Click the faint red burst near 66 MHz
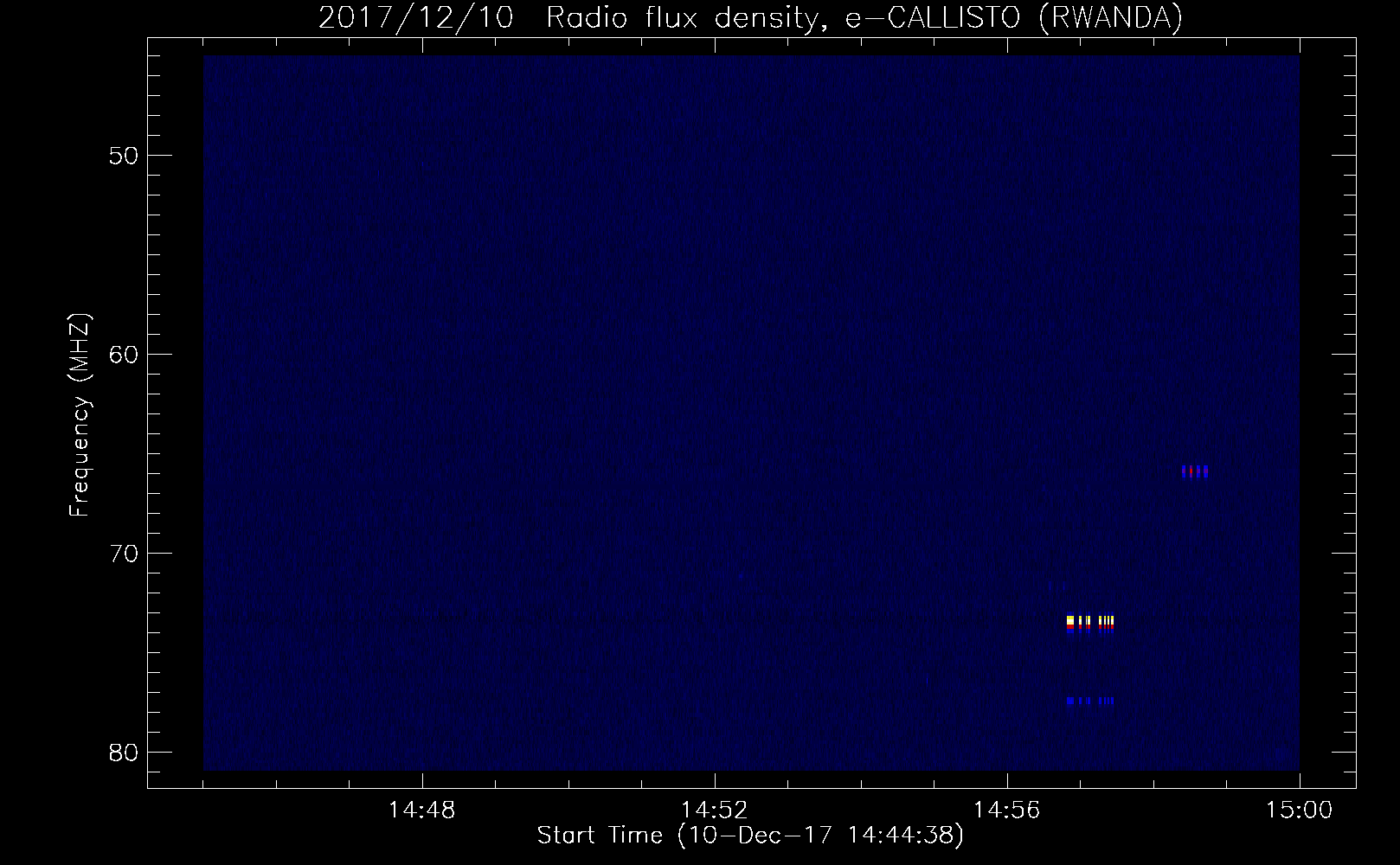Screen dimensions: 1400x865 coord(1194,471)
